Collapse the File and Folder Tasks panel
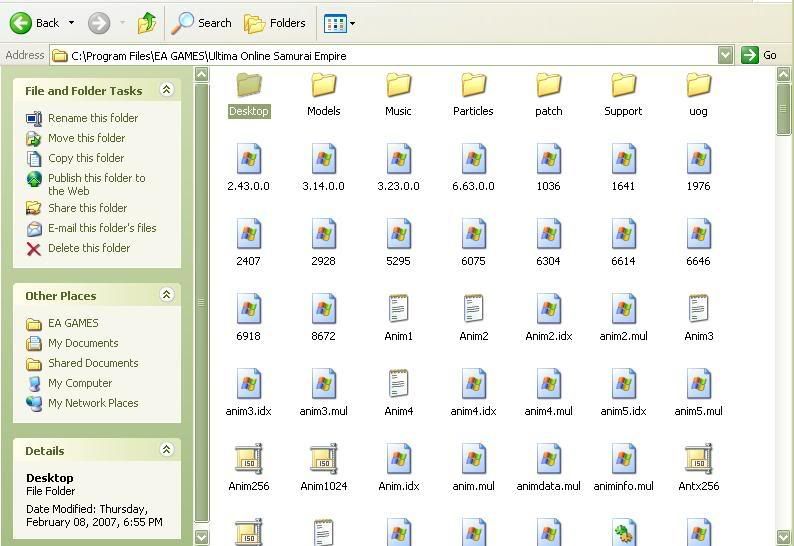 (166, 90)
